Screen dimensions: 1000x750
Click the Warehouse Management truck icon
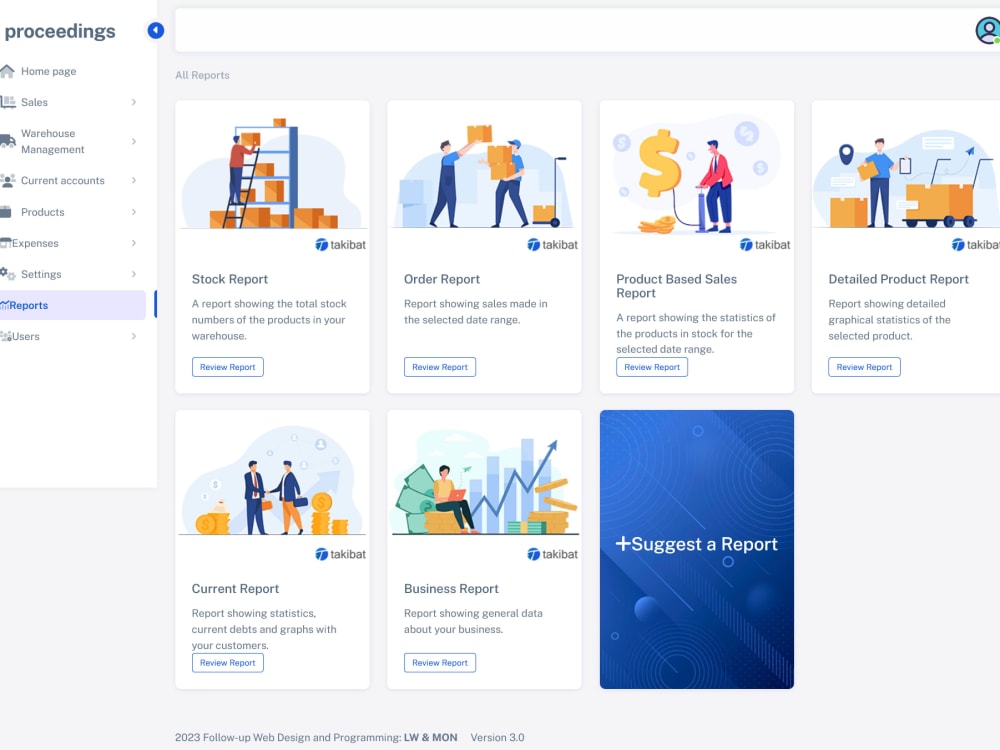(x=8, y=141)
